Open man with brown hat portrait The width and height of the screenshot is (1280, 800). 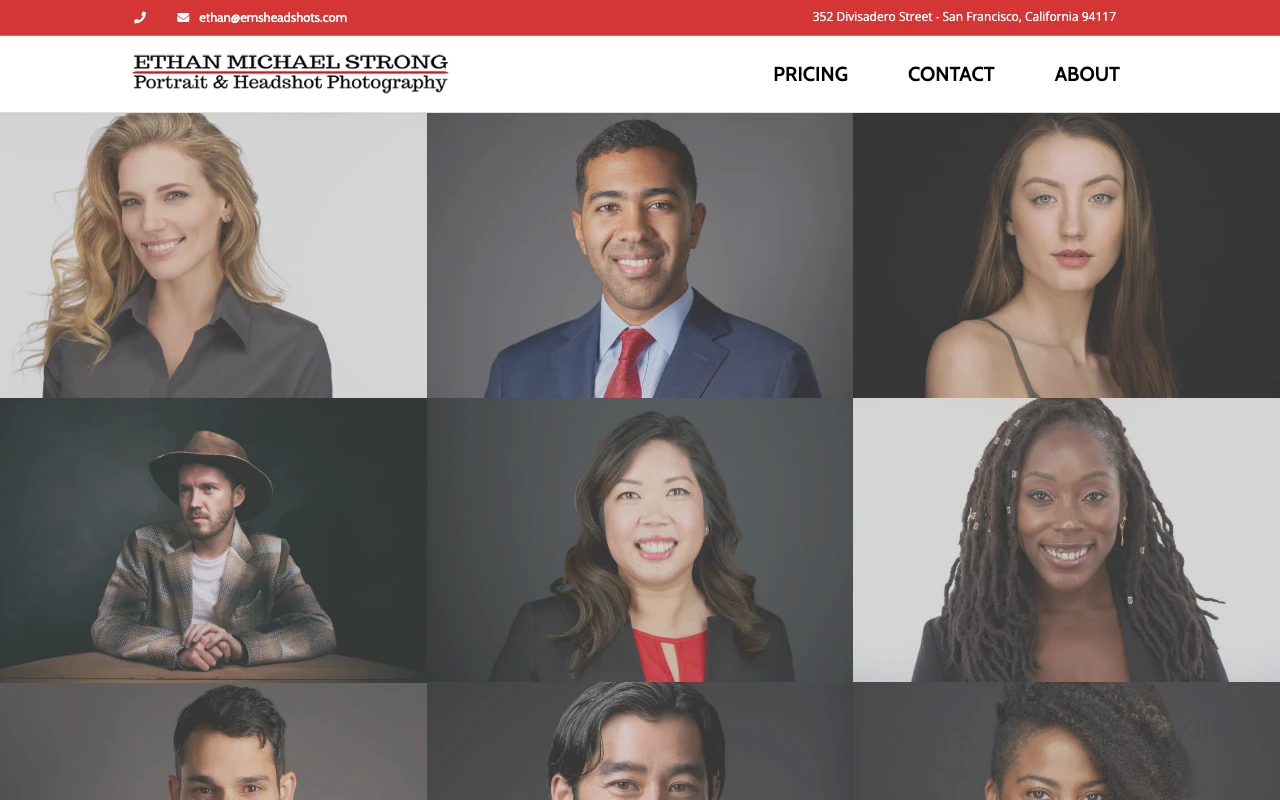[213, 540]
